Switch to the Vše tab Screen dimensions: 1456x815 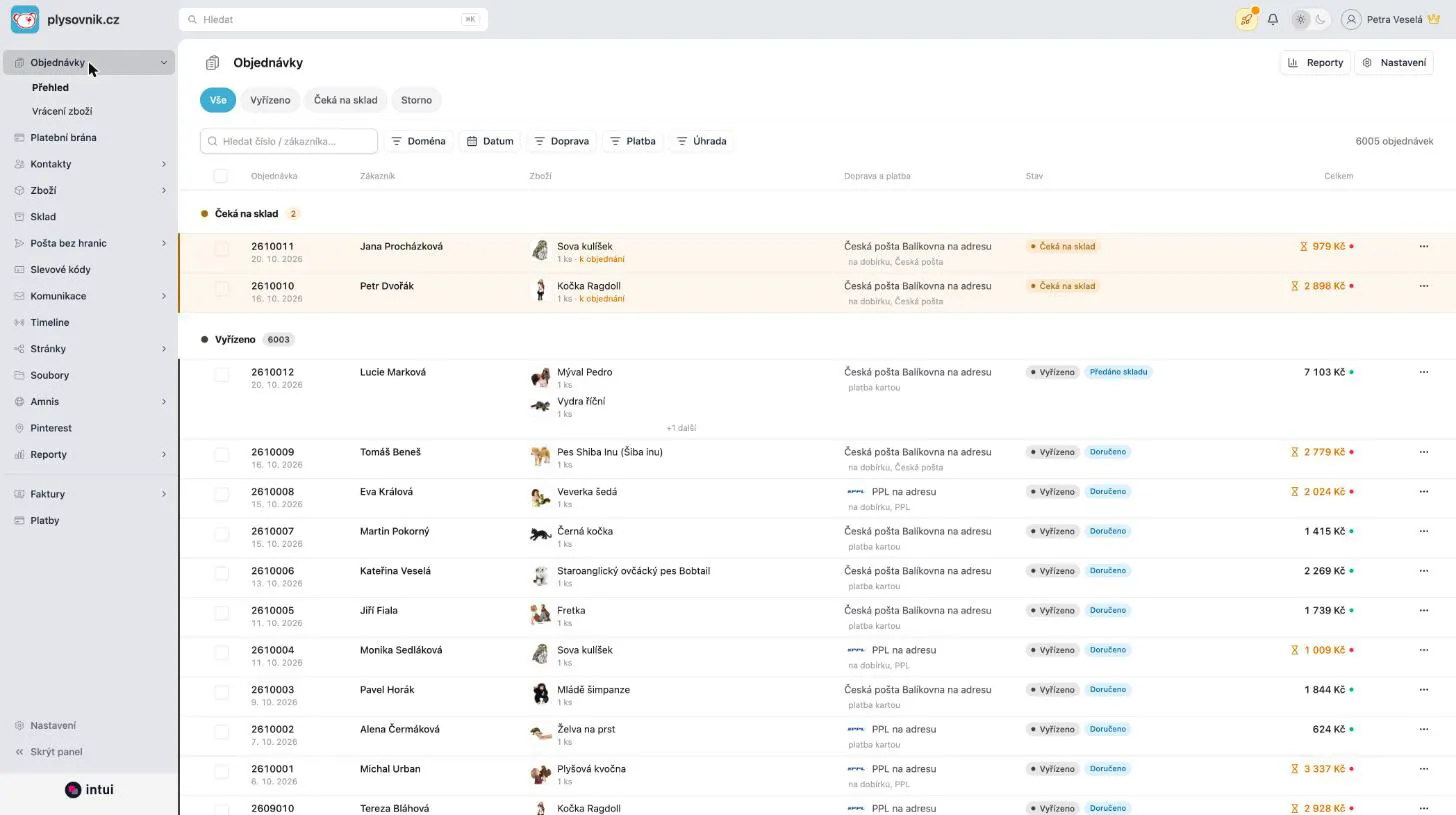[x=218, y=100]
